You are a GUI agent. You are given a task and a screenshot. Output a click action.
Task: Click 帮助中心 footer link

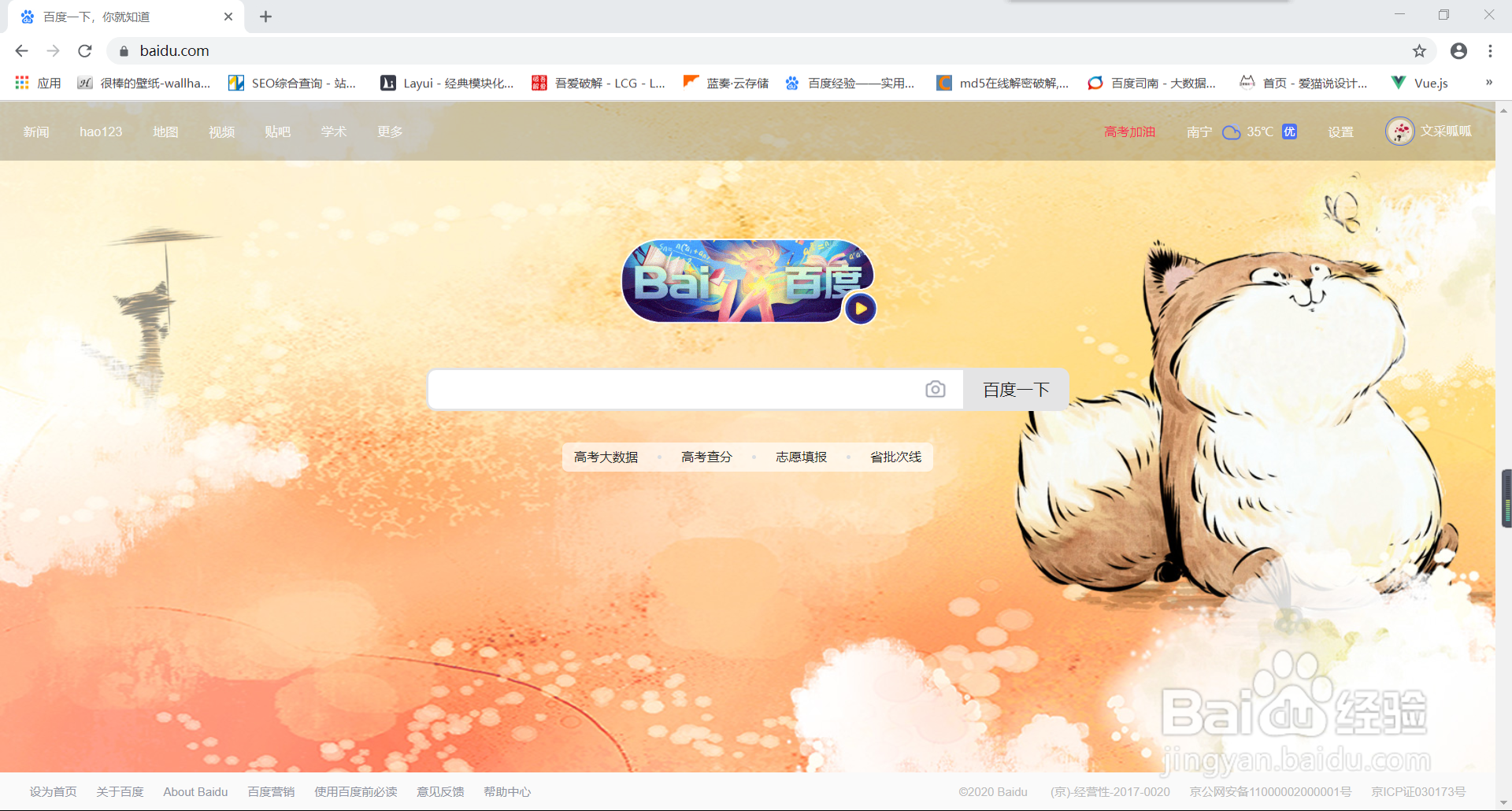[x=507, y=791]
